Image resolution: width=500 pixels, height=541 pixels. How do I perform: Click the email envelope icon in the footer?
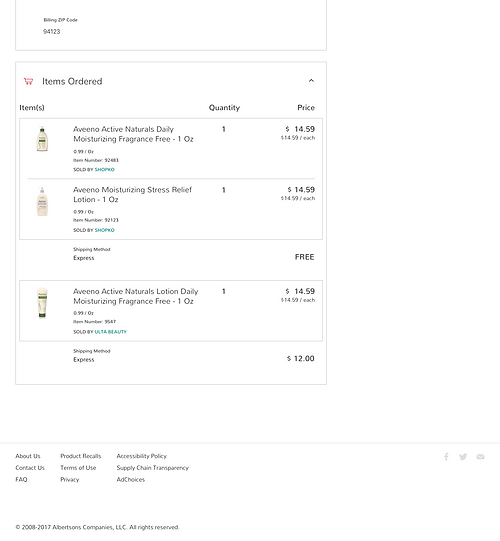click(480, 457)
